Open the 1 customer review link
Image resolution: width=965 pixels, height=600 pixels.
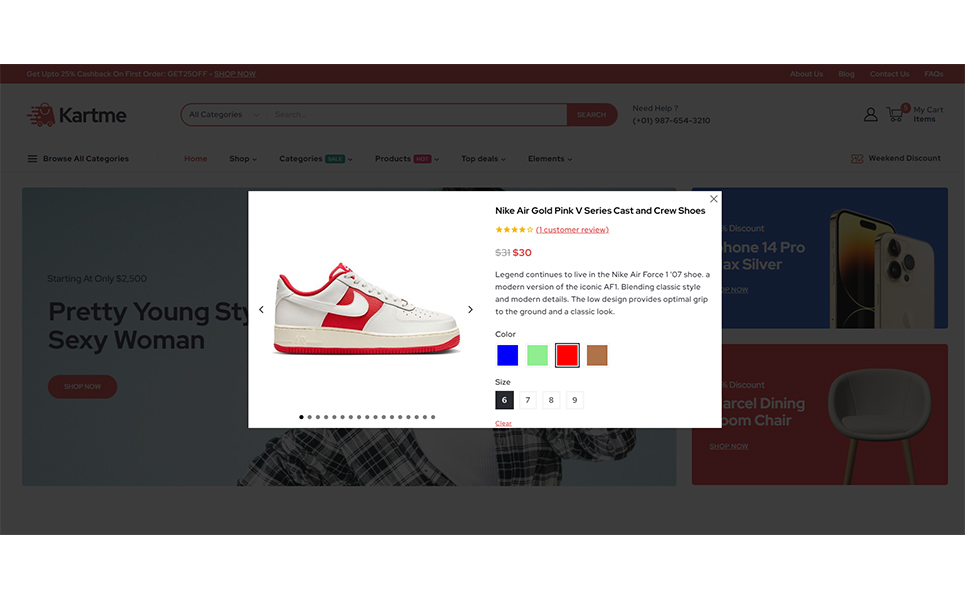coord(572,230)
